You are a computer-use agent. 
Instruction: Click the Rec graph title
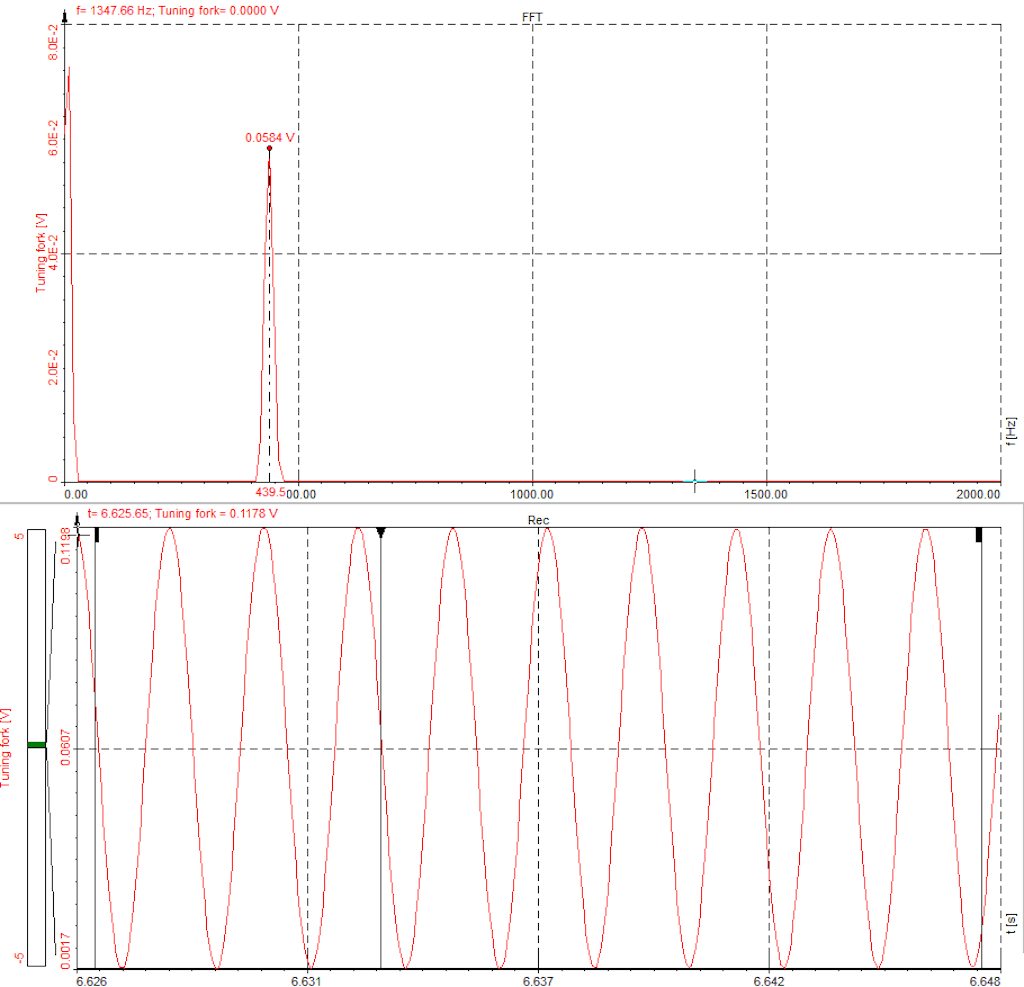tap(538, 521)
